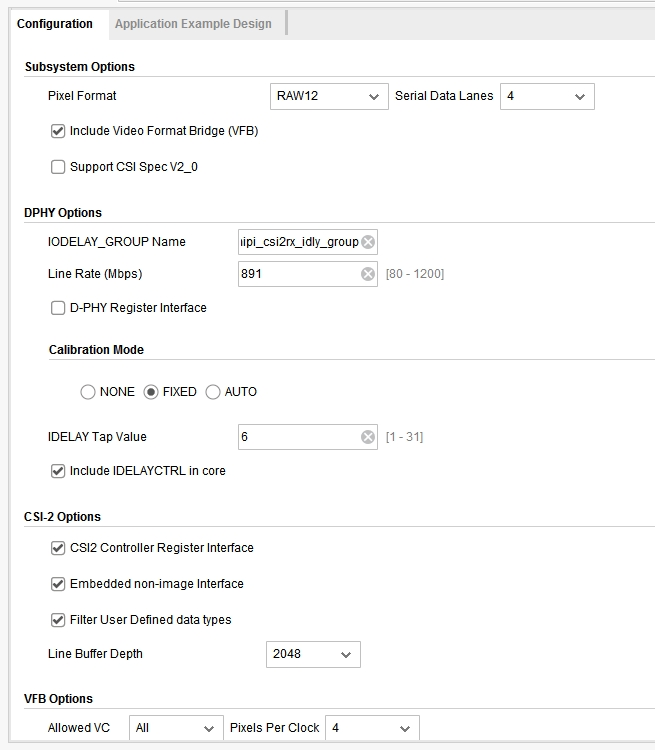Clear the IDELAY Tap Value icon
The height and width of the screenshot is (750, 655).
[368, 437]
